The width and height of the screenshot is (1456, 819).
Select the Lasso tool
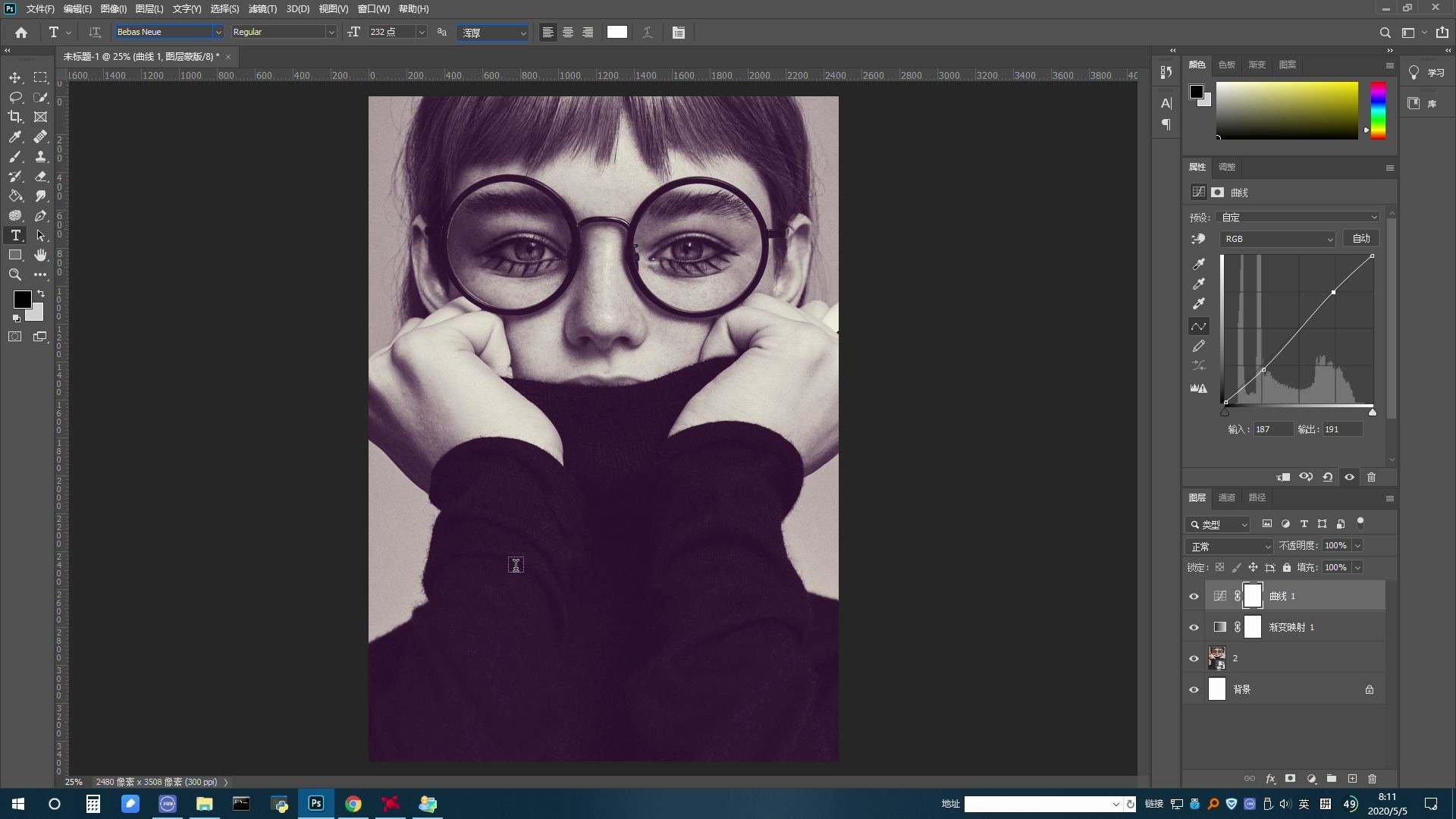(x=15, y=97)
